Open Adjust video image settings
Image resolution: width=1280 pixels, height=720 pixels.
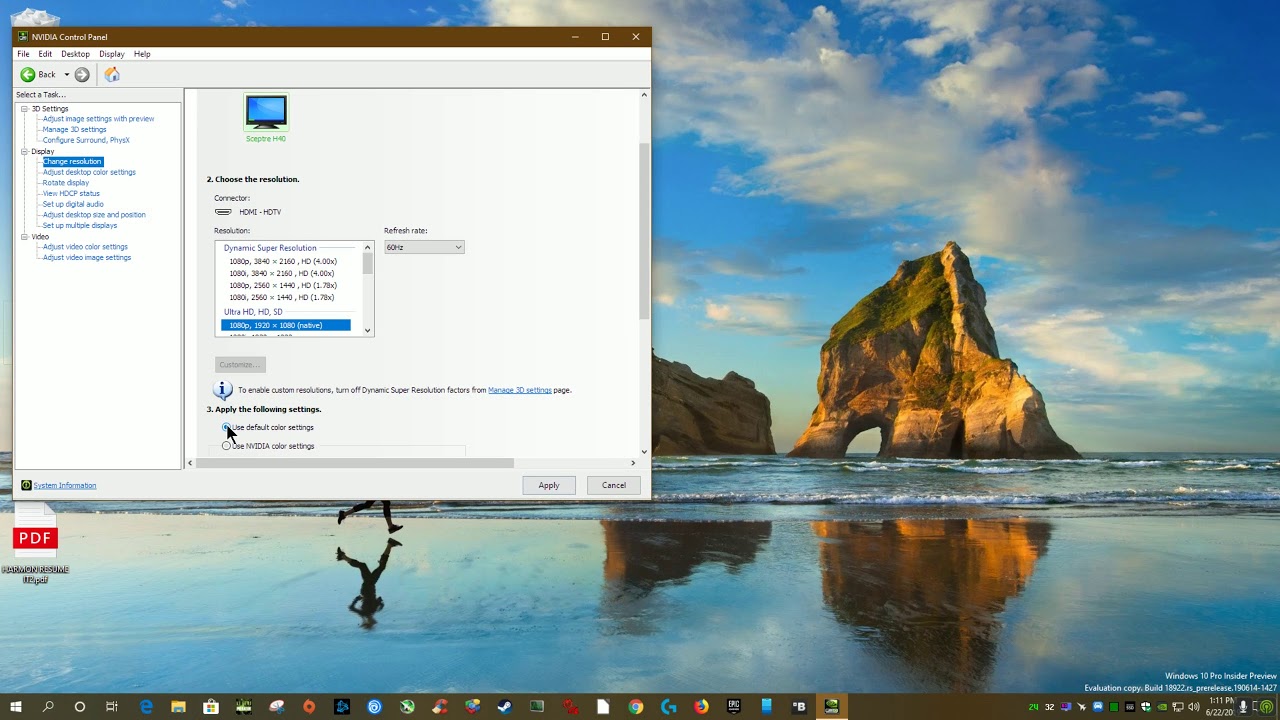pyautogui.click(x=87, y=257)
